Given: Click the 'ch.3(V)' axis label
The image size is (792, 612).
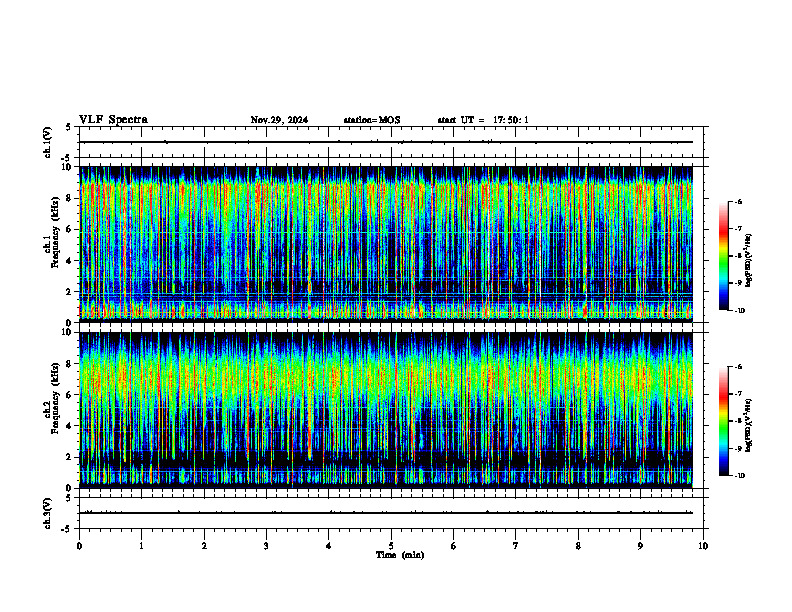Looking at the screenshot, I should pyautogui.click(x=47, y=514).
